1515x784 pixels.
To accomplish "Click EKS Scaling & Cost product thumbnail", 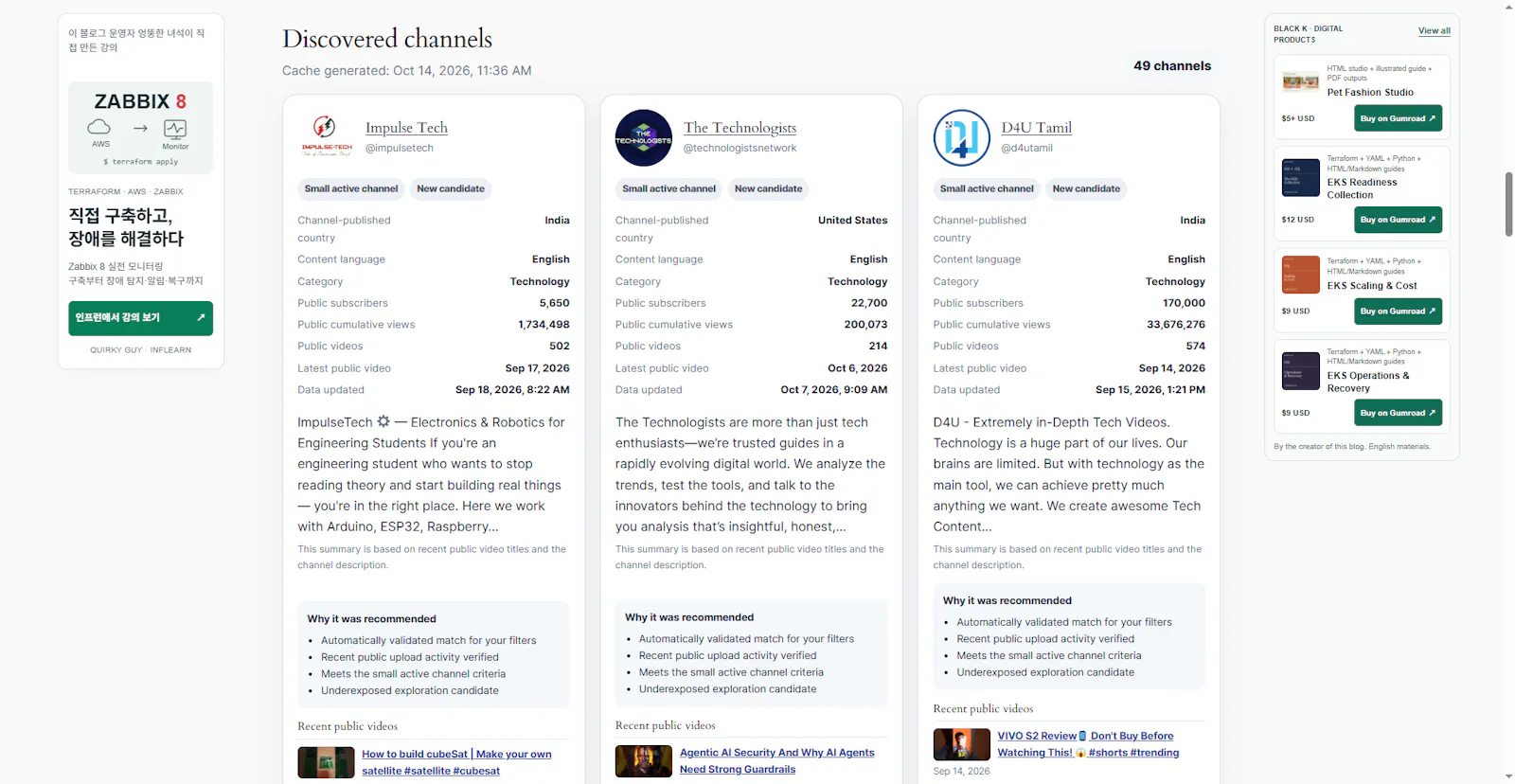I will [1300, 275].
